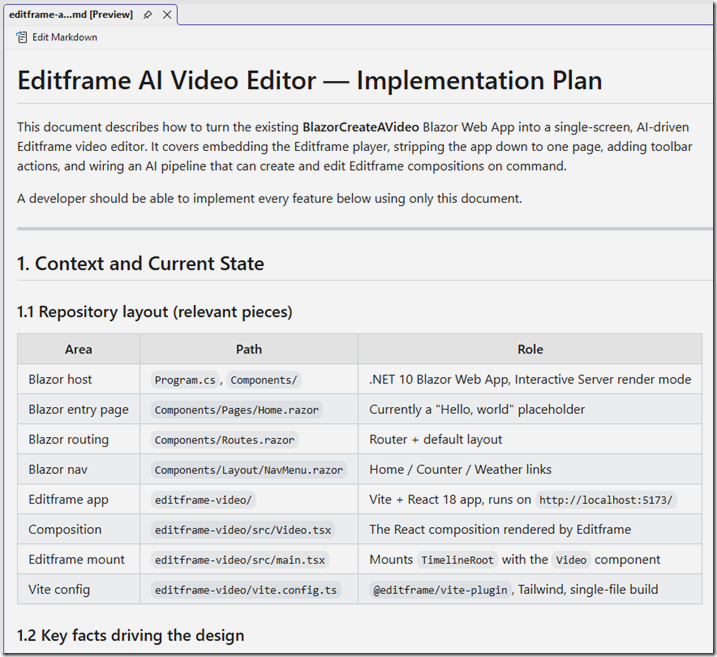The image size is (717, 657).
Task: Click the Program.cs code snippet
Action: 185,380
